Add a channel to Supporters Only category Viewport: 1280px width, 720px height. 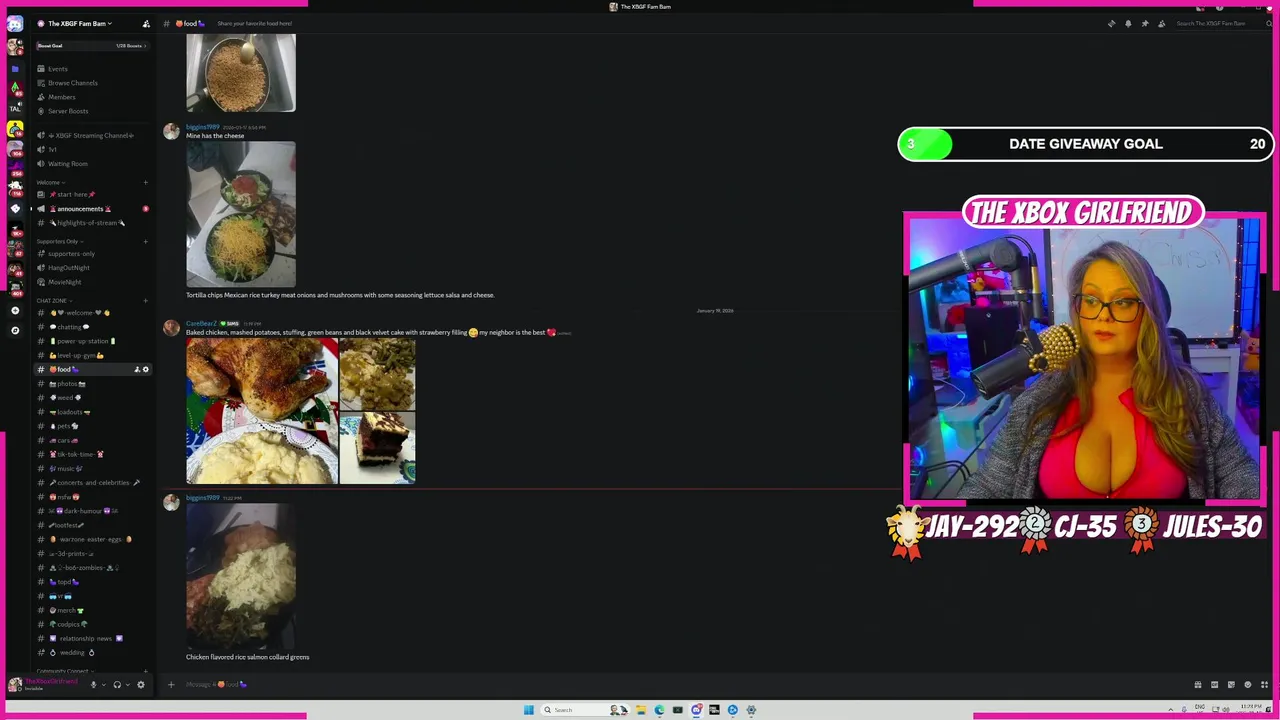pyautogui.click(x=145, y=241)
